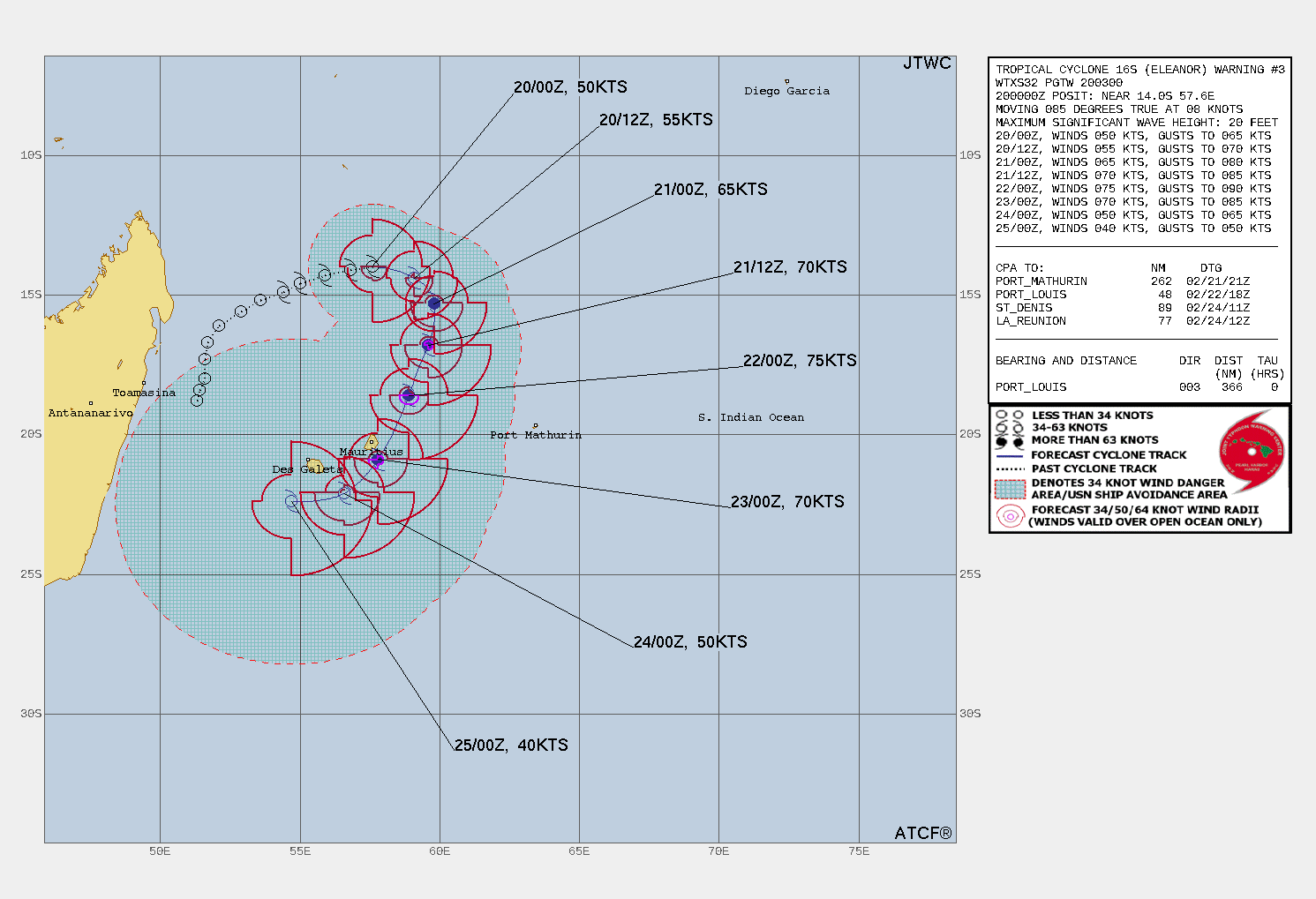
Task: Click the ST_DENIS CPA row
Action: (1123, 308)
